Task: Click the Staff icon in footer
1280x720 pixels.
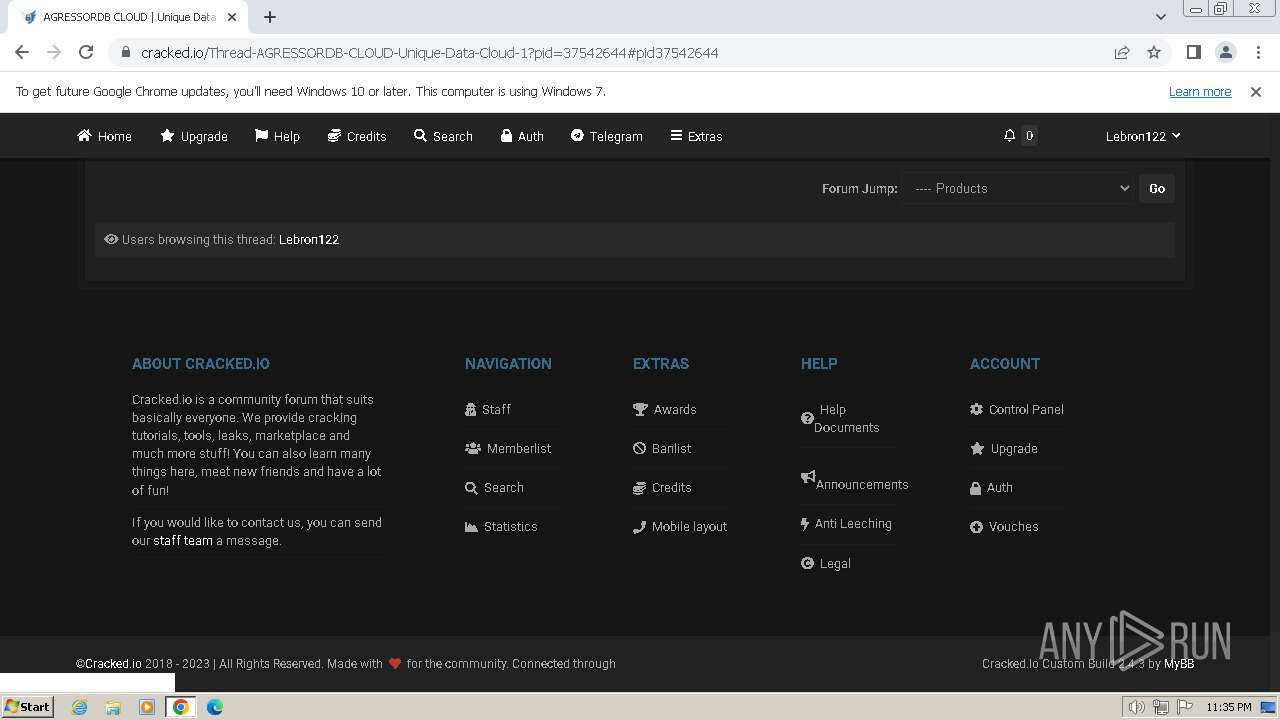Action: click(471, 409)
